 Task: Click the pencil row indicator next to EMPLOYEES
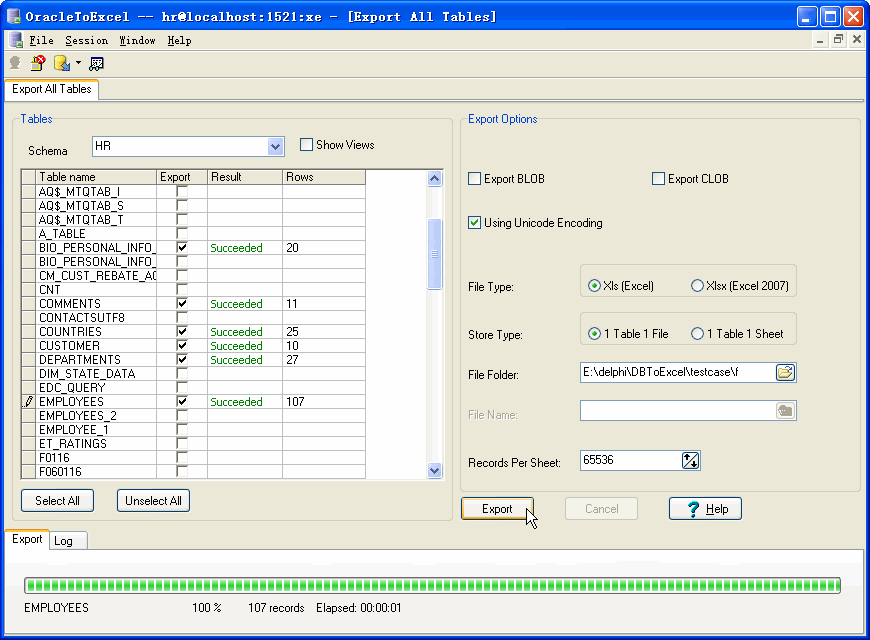point(28,402)
